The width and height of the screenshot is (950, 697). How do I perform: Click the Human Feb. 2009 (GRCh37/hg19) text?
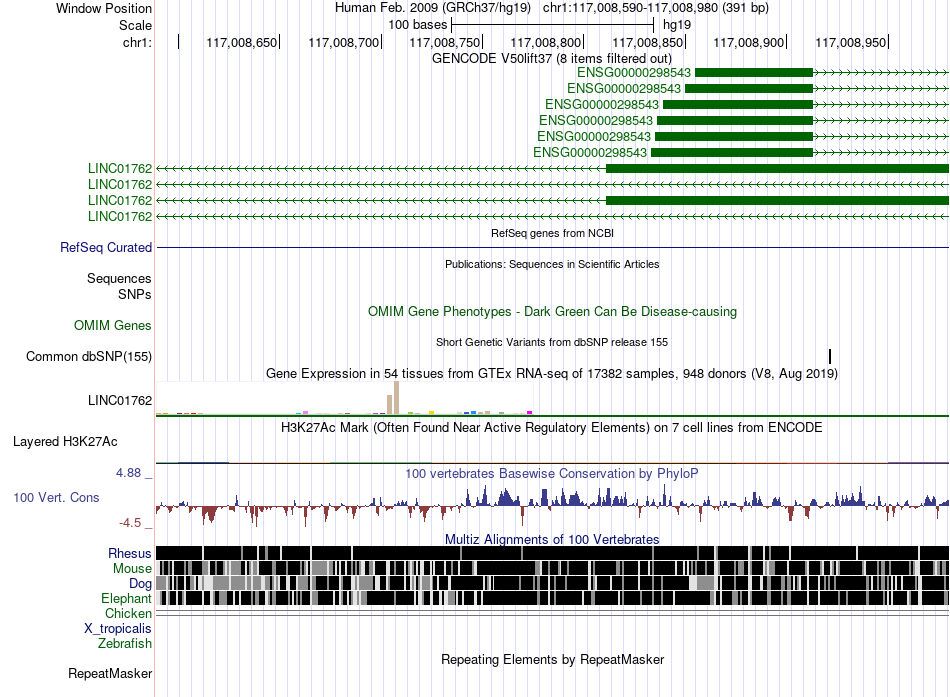[433, 8]
